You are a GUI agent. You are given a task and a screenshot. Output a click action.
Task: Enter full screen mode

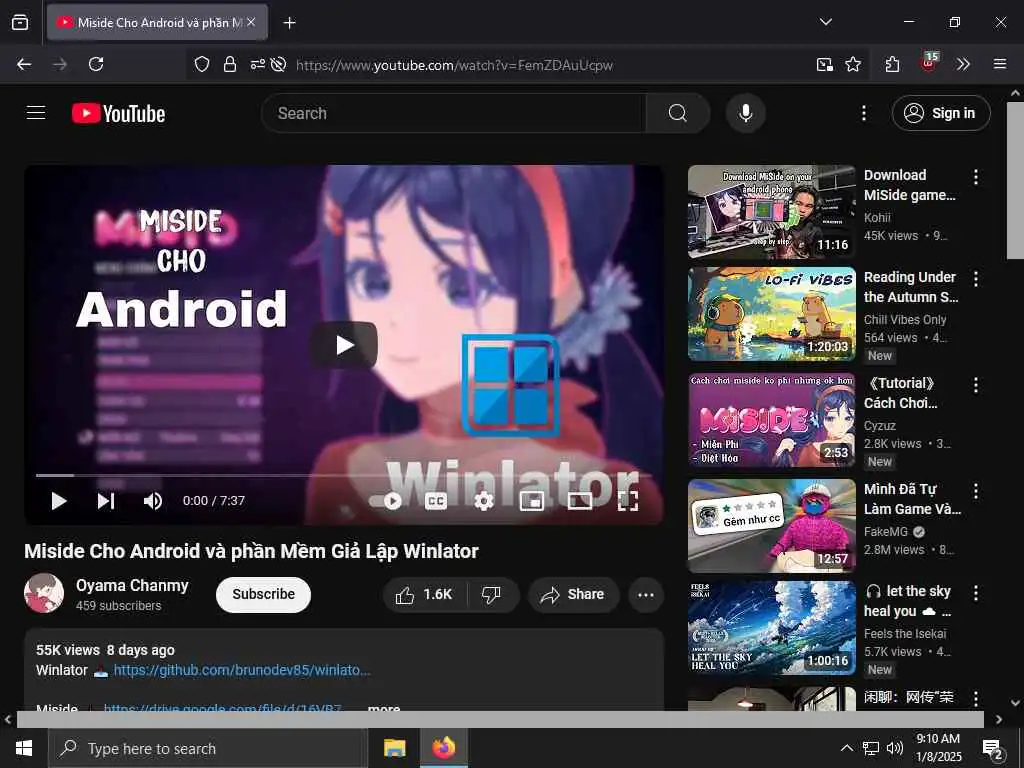point(628,501)
